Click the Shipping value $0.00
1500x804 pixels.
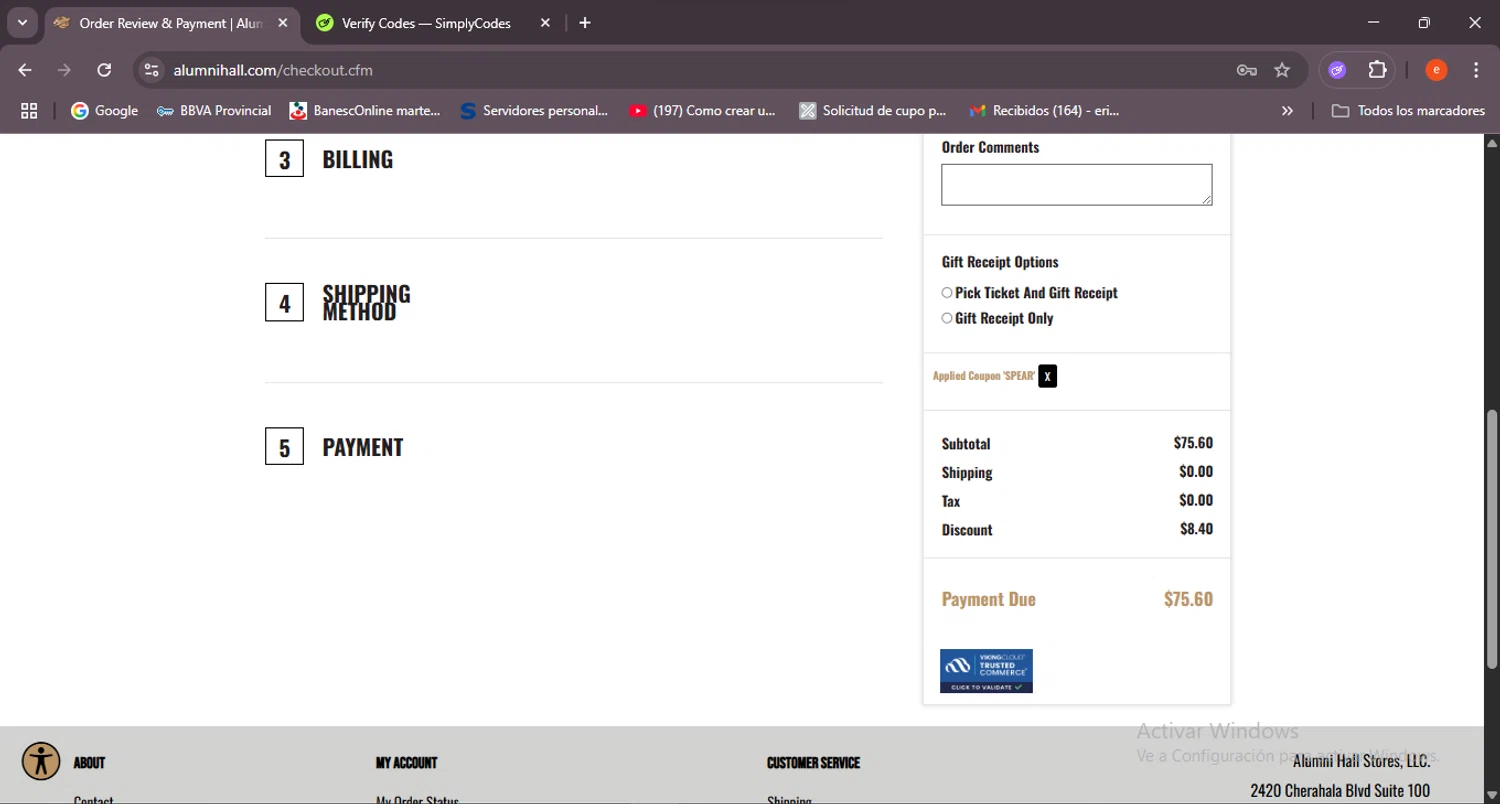1196,472
